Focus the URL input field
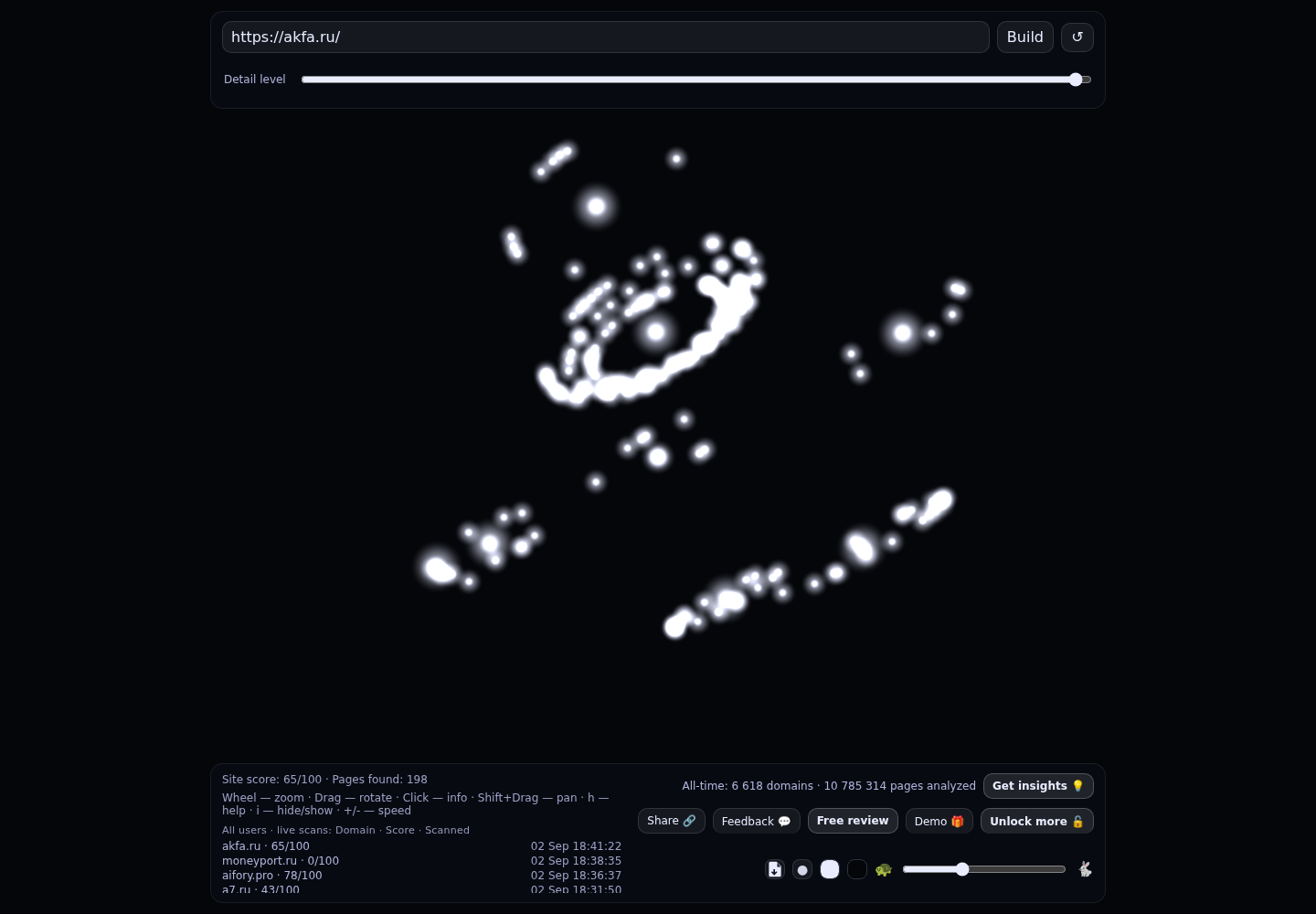 click(606, 37)
